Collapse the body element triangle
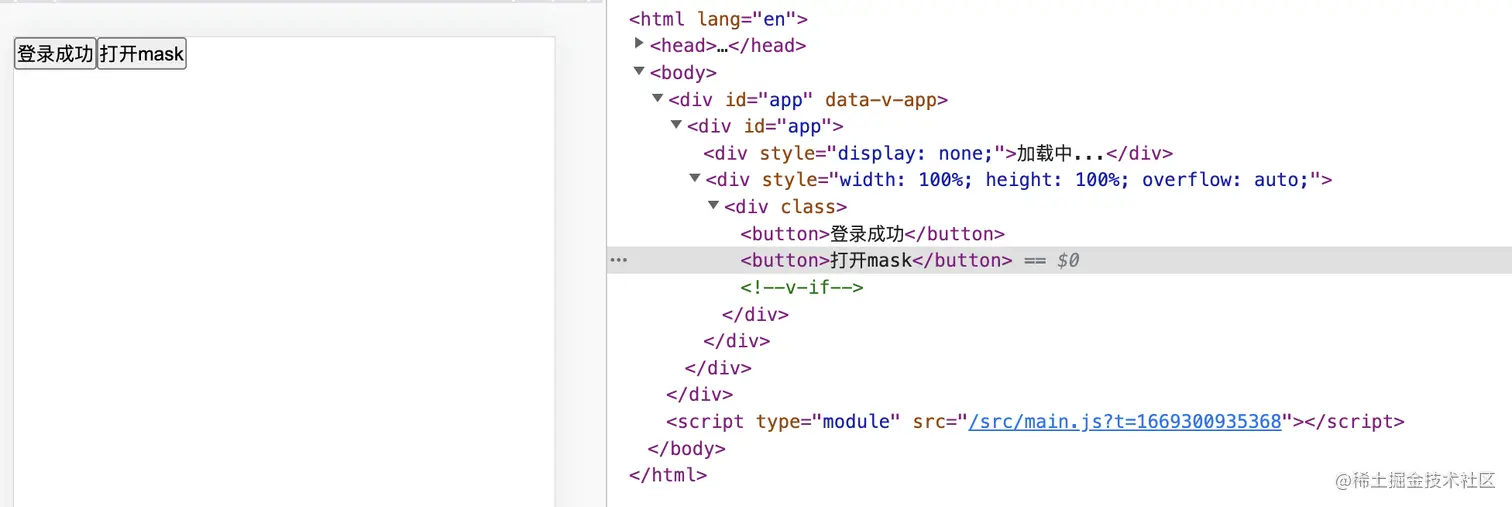 click(640, 71)
